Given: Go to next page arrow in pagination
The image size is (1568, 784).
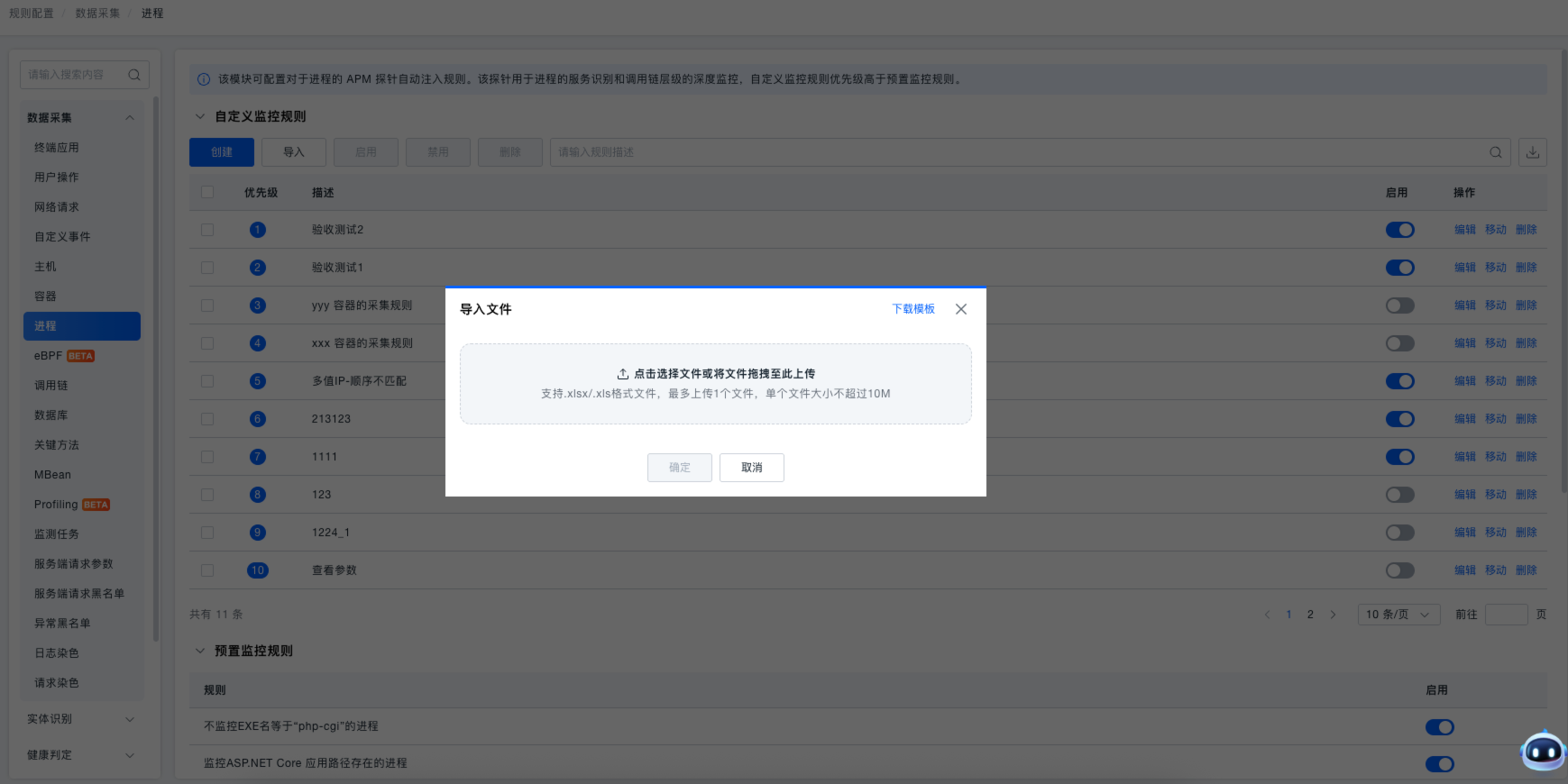Looking at the screenshot, I should pyautogui.click(x=1333, y=615).
